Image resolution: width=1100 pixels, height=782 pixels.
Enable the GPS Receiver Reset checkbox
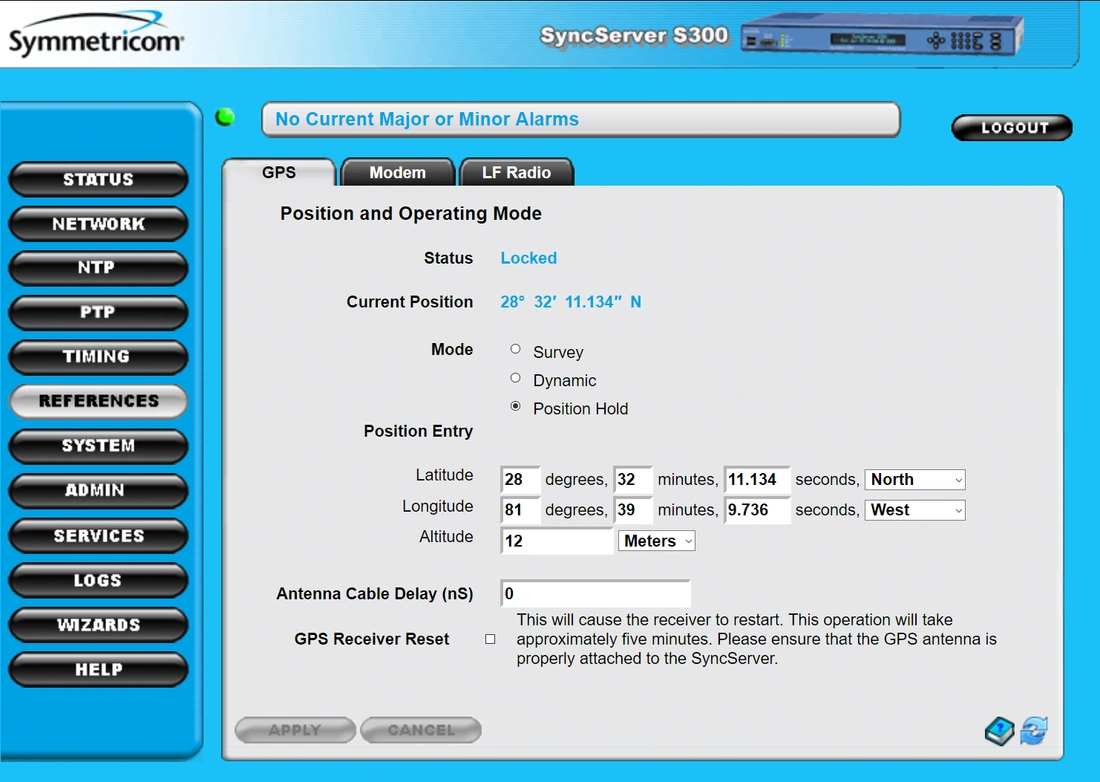click(490, 639)
